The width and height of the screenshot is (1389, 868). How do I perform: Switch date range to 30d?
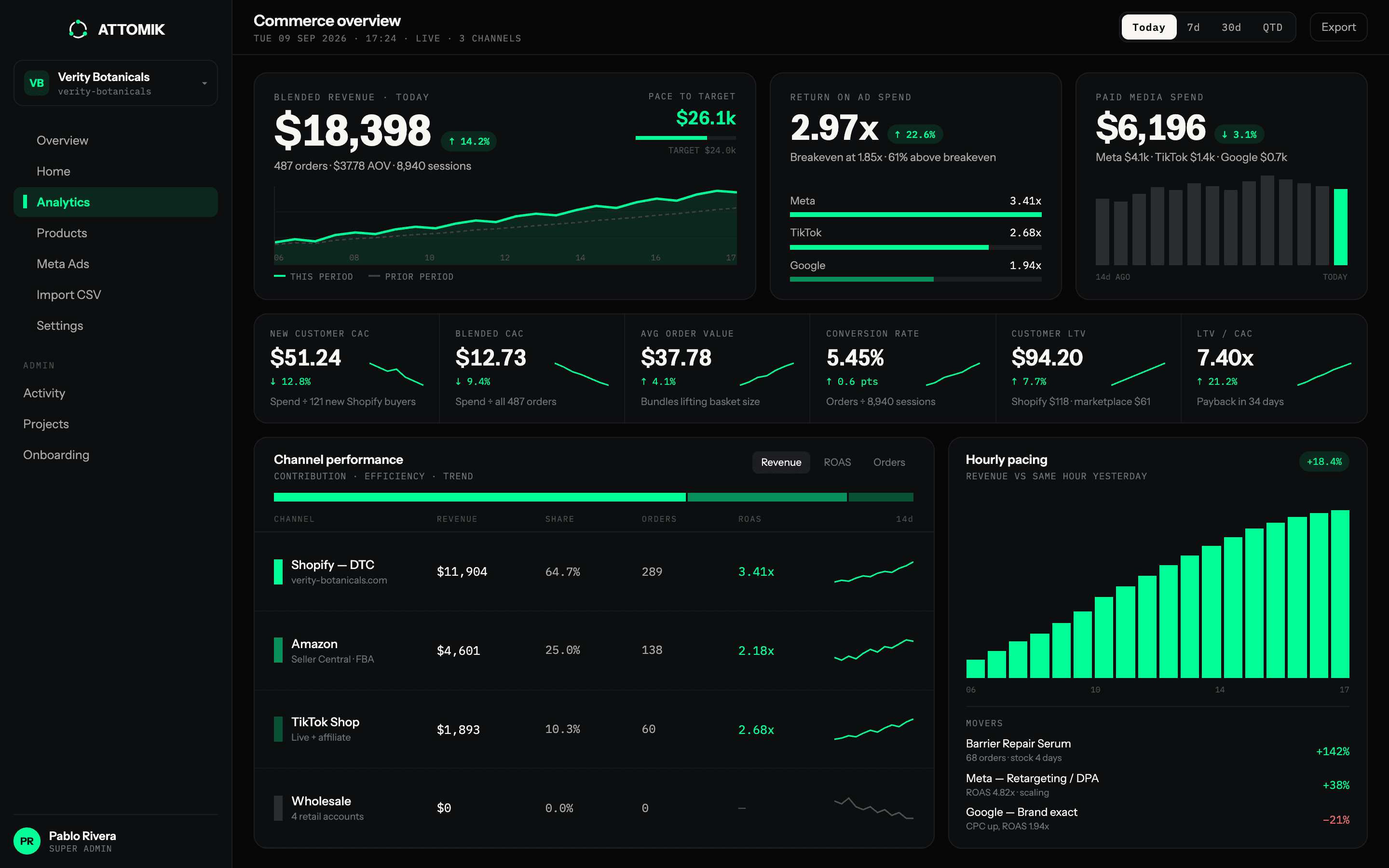[x=1231, y=27]
